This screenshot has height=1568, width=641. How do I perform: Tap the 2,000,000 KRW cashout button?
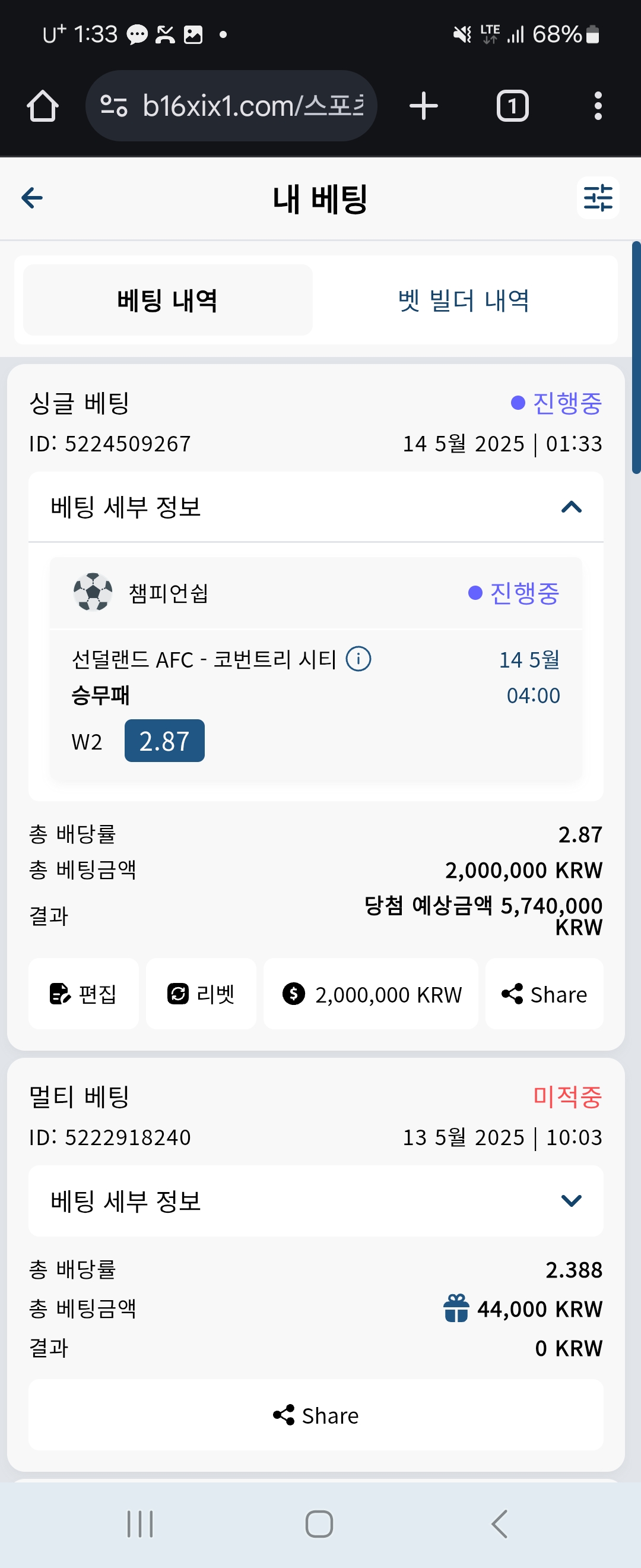(370, 994)
